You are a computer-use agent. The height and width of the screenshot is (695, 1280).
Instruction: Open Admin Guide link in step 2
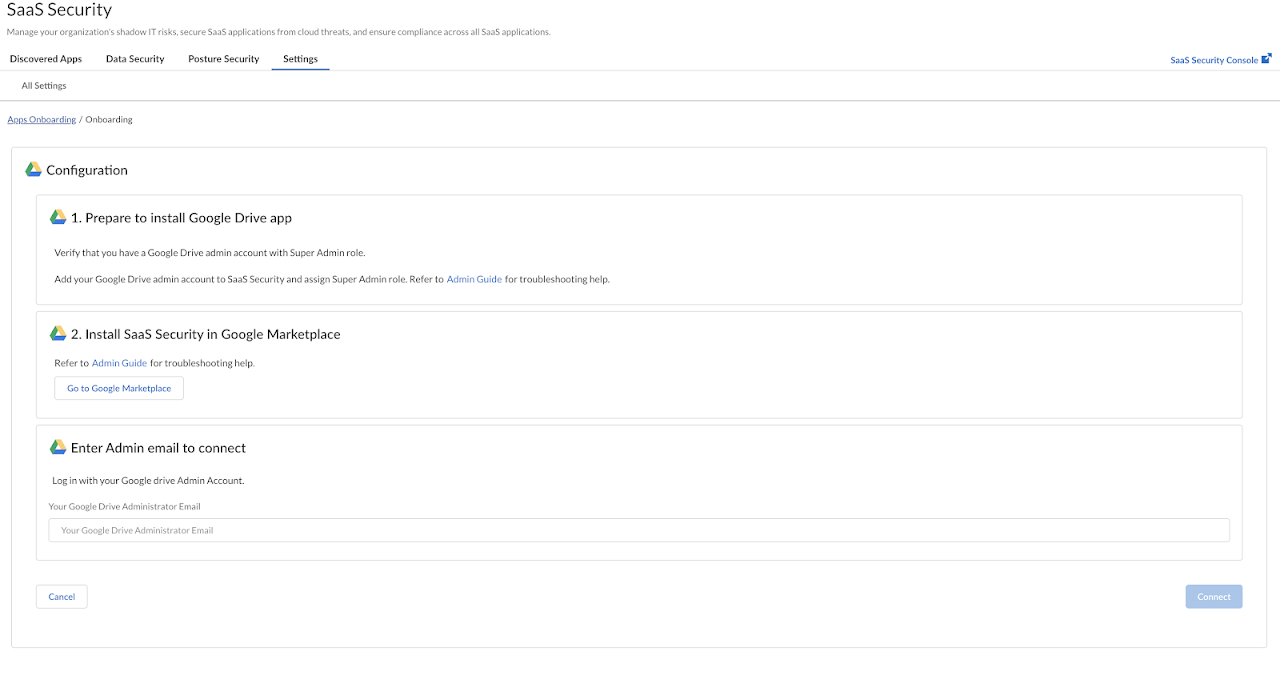(x=119, y=363)
